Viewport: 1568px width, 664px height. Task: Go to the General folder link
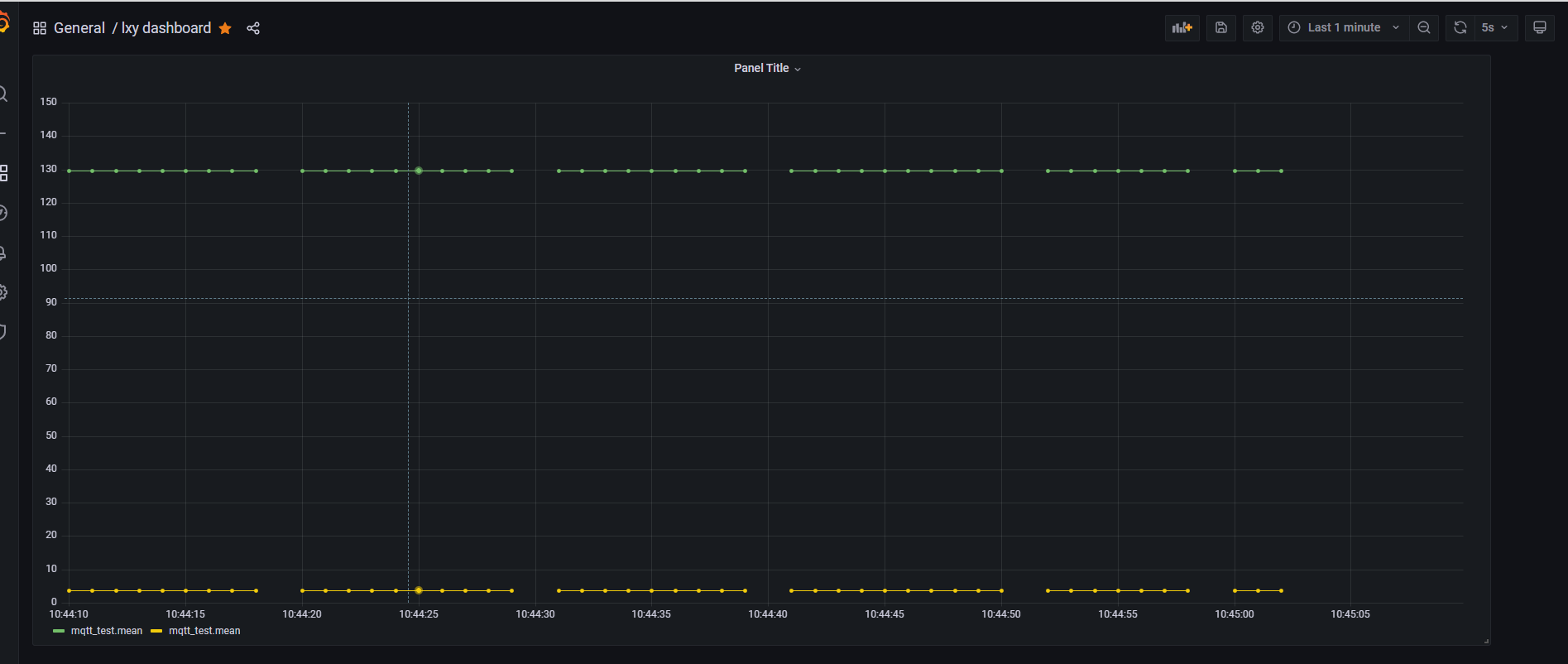tap(79, 28)
